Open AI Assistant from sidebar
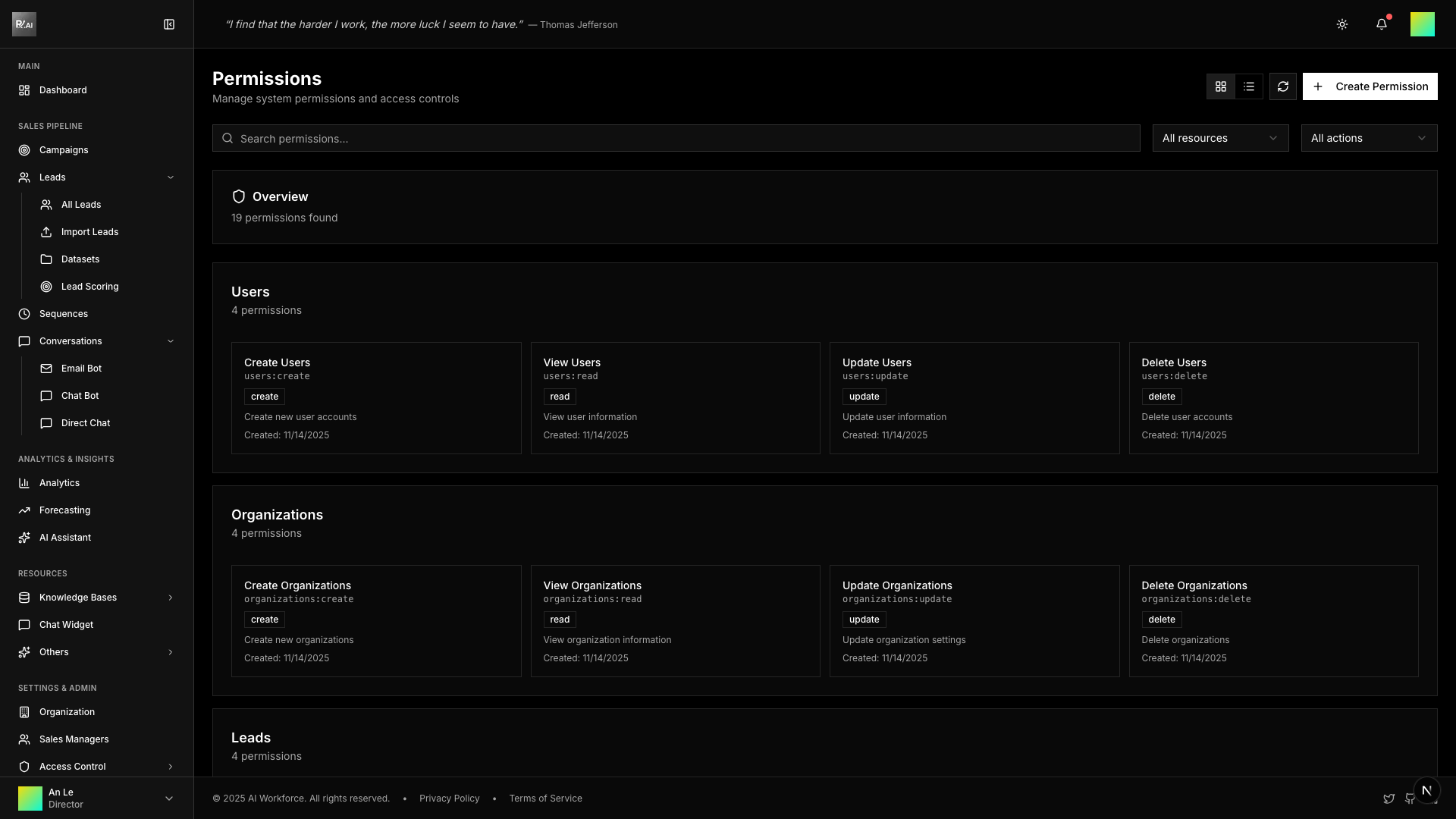 coord(64,538)
